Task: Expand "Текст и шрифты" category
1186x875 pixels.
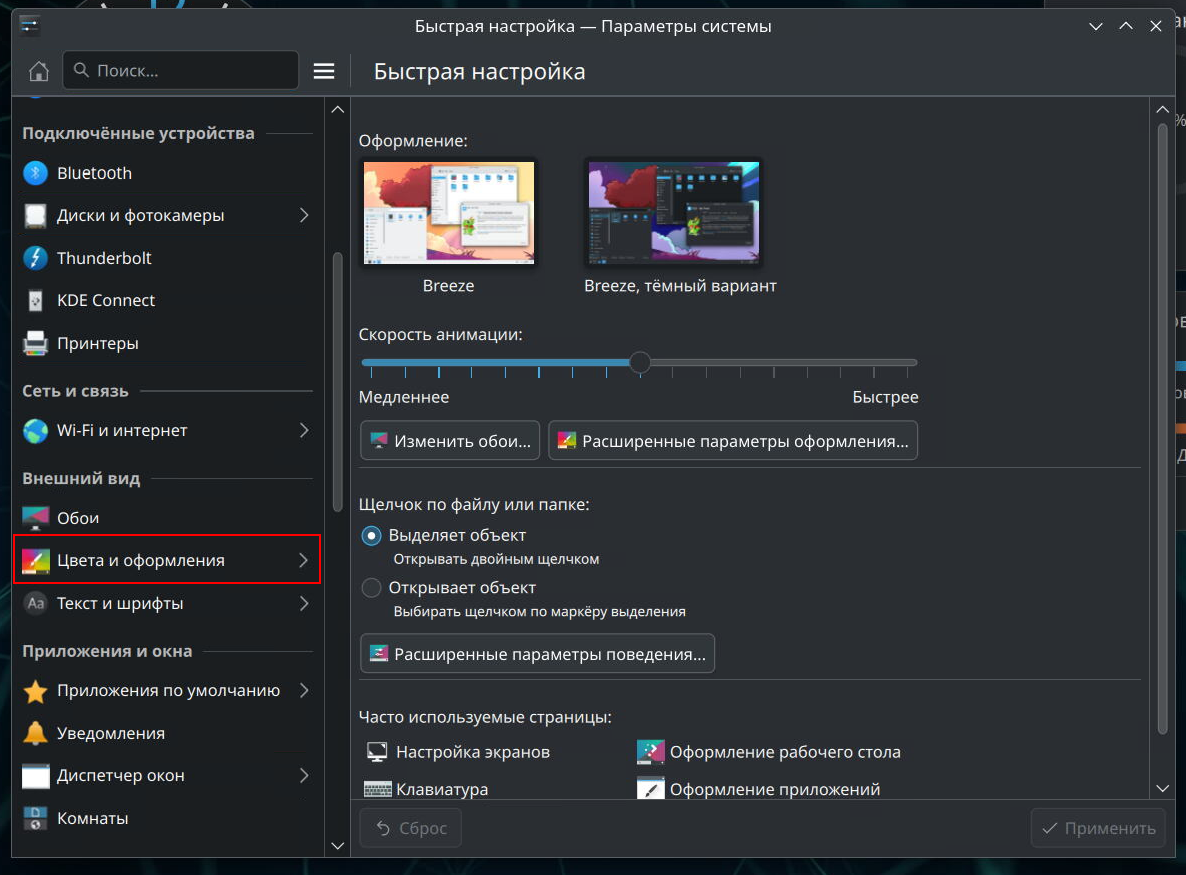Action: [x=303, y=603]
